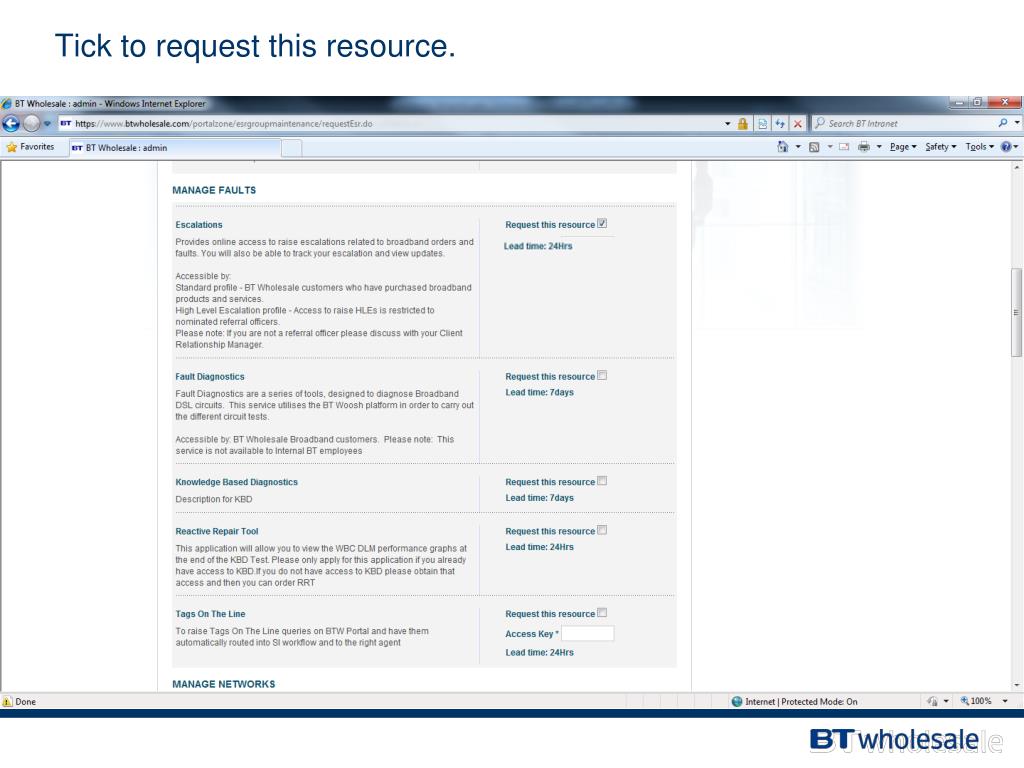The width and height of the screenshot is (1024, 768).
Task: Click the scrollbar up arrow
Action: 1017,167
